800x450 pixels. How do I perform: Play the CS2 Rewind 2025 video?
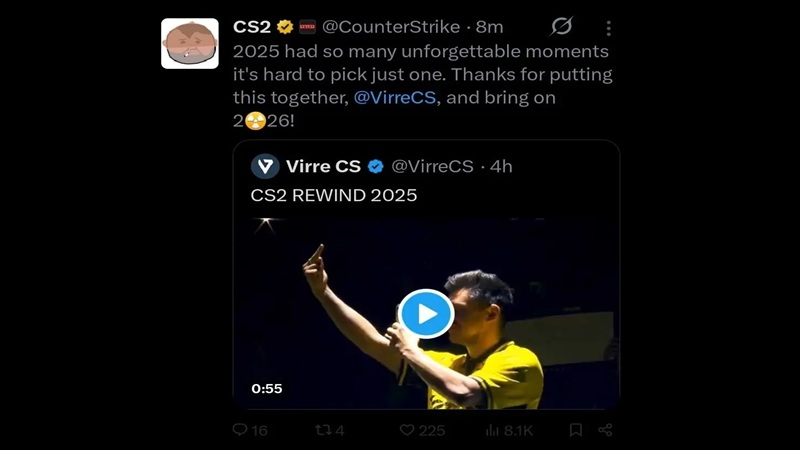point(426,314)
